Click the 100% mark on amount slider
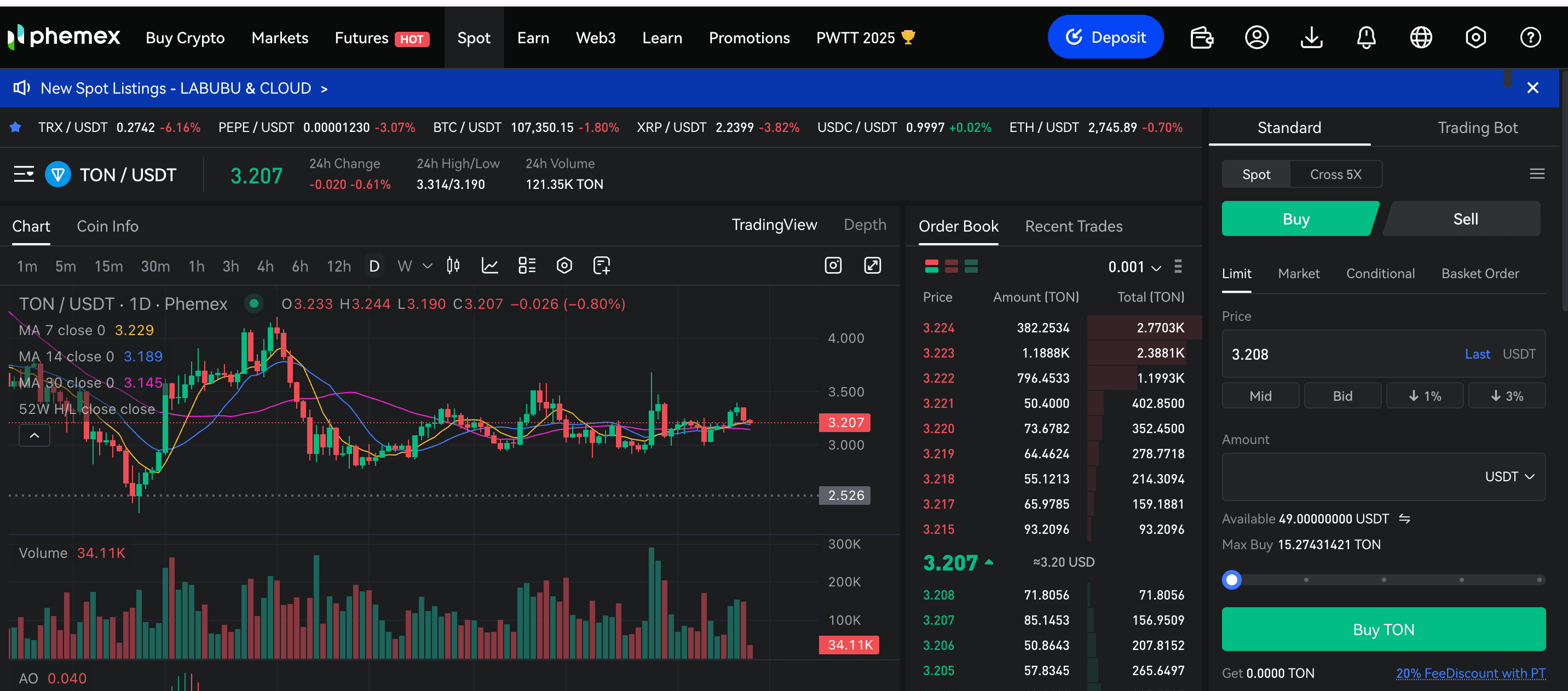Viewport: 1568px width, 691px height. (1540, 580)
